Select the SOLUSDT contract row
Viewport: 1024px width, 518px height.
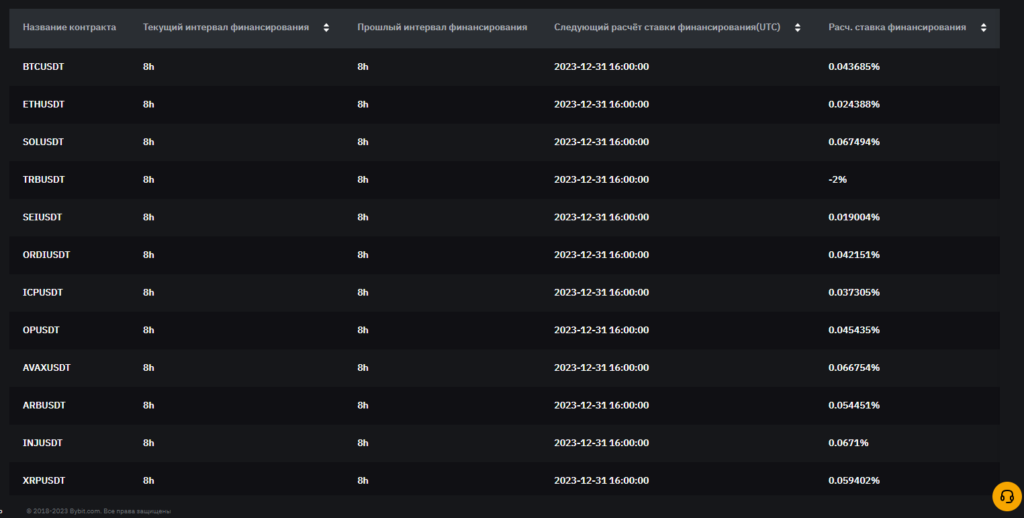pyautogui.click(x=43, y=142)
